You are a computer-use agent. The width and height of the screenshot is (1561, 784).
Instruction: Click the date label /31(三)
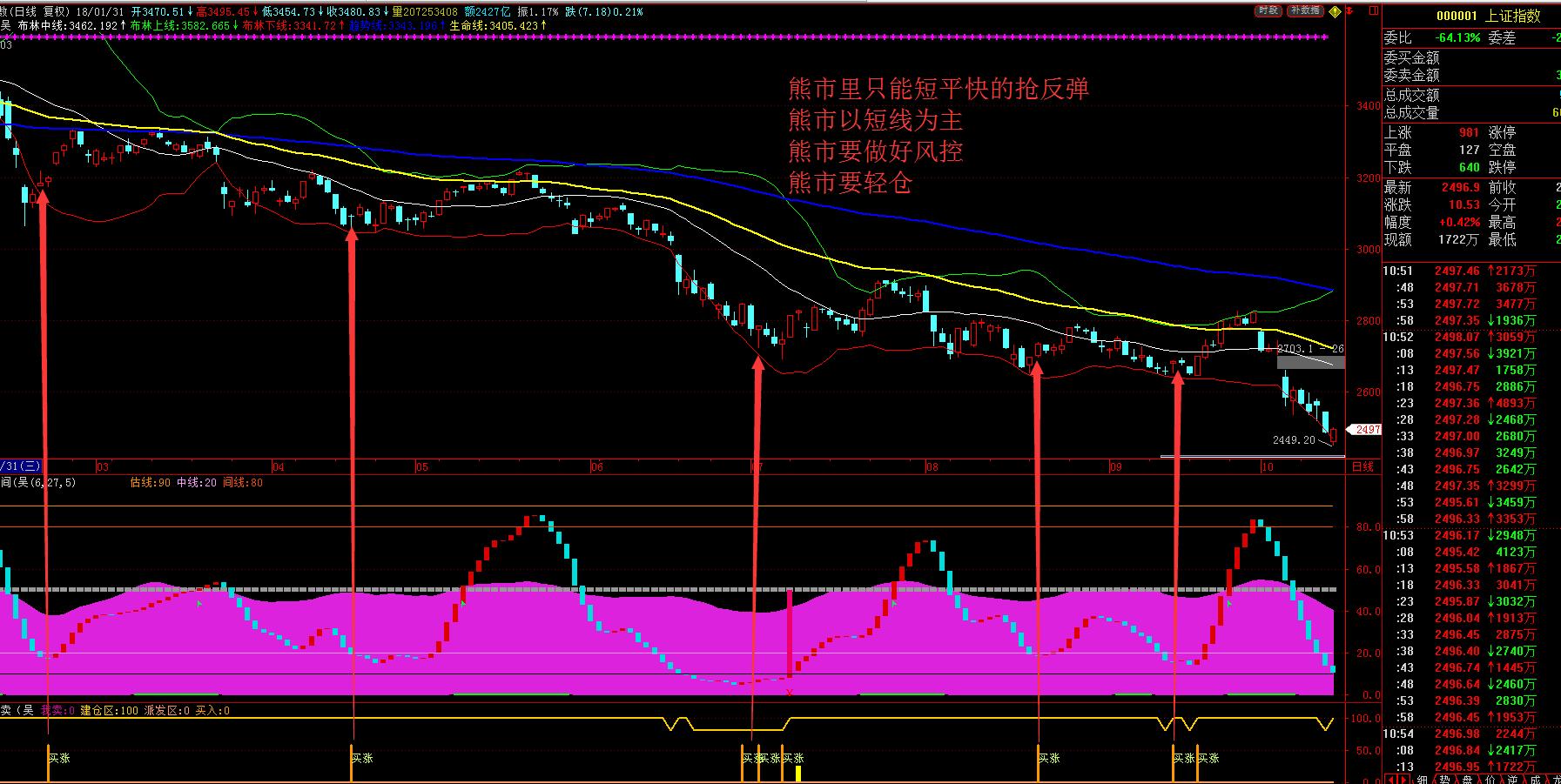tap(20, 466)
